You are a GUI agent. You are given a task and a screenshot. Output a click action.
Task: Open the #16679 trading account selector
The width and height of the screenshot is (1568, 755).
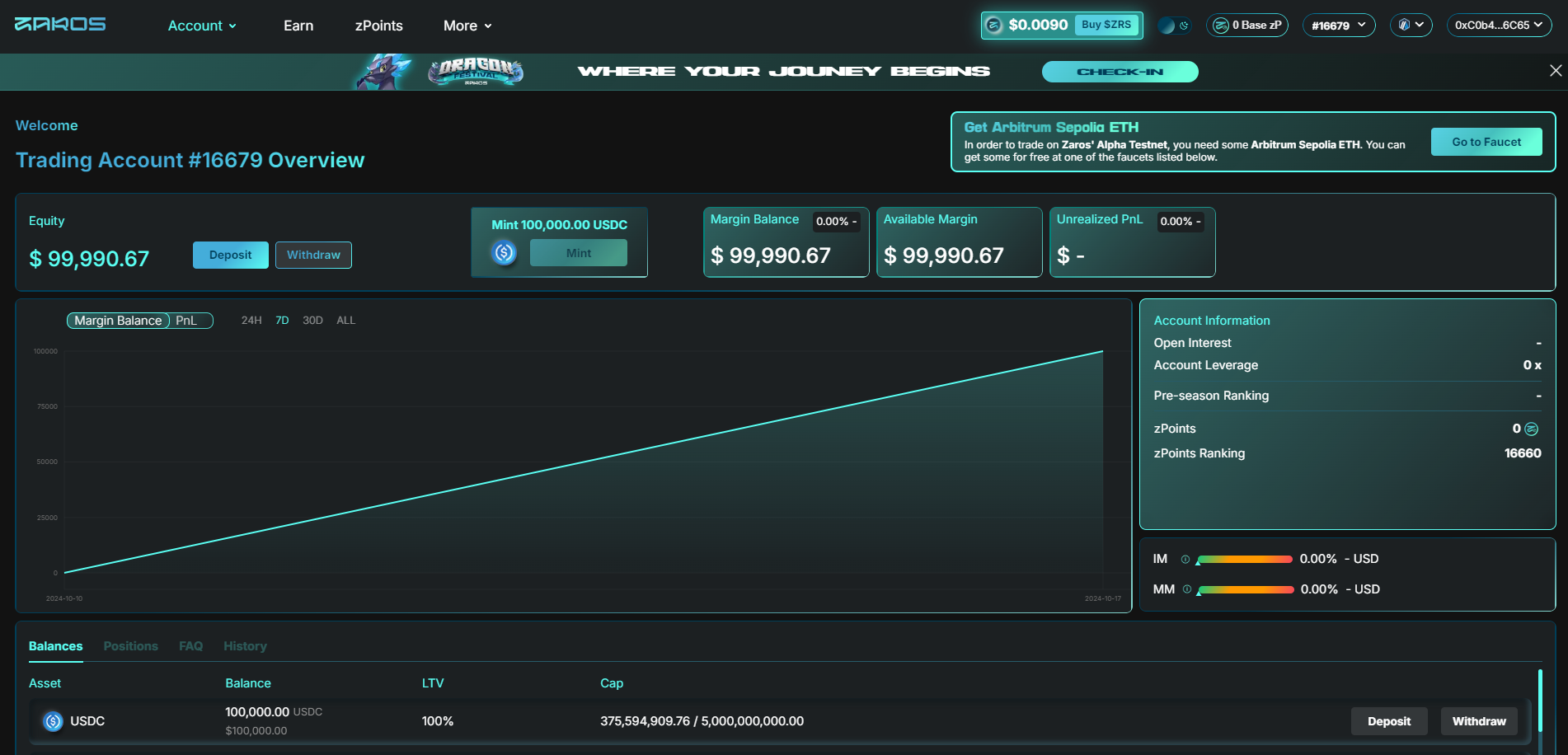coord(1338,26)
